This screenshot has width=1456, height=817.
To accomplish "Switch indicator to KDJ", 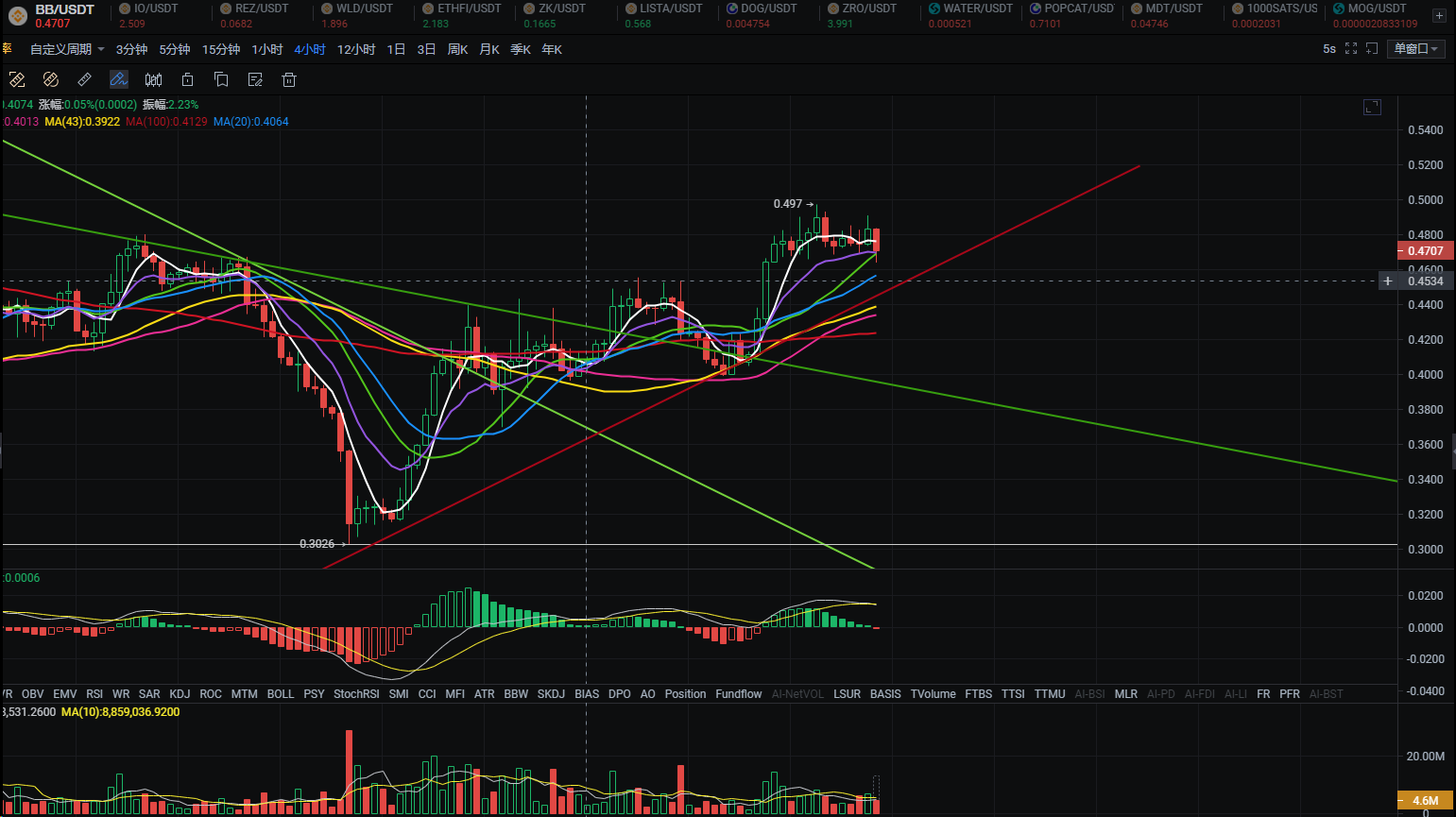I will [180, 694].
